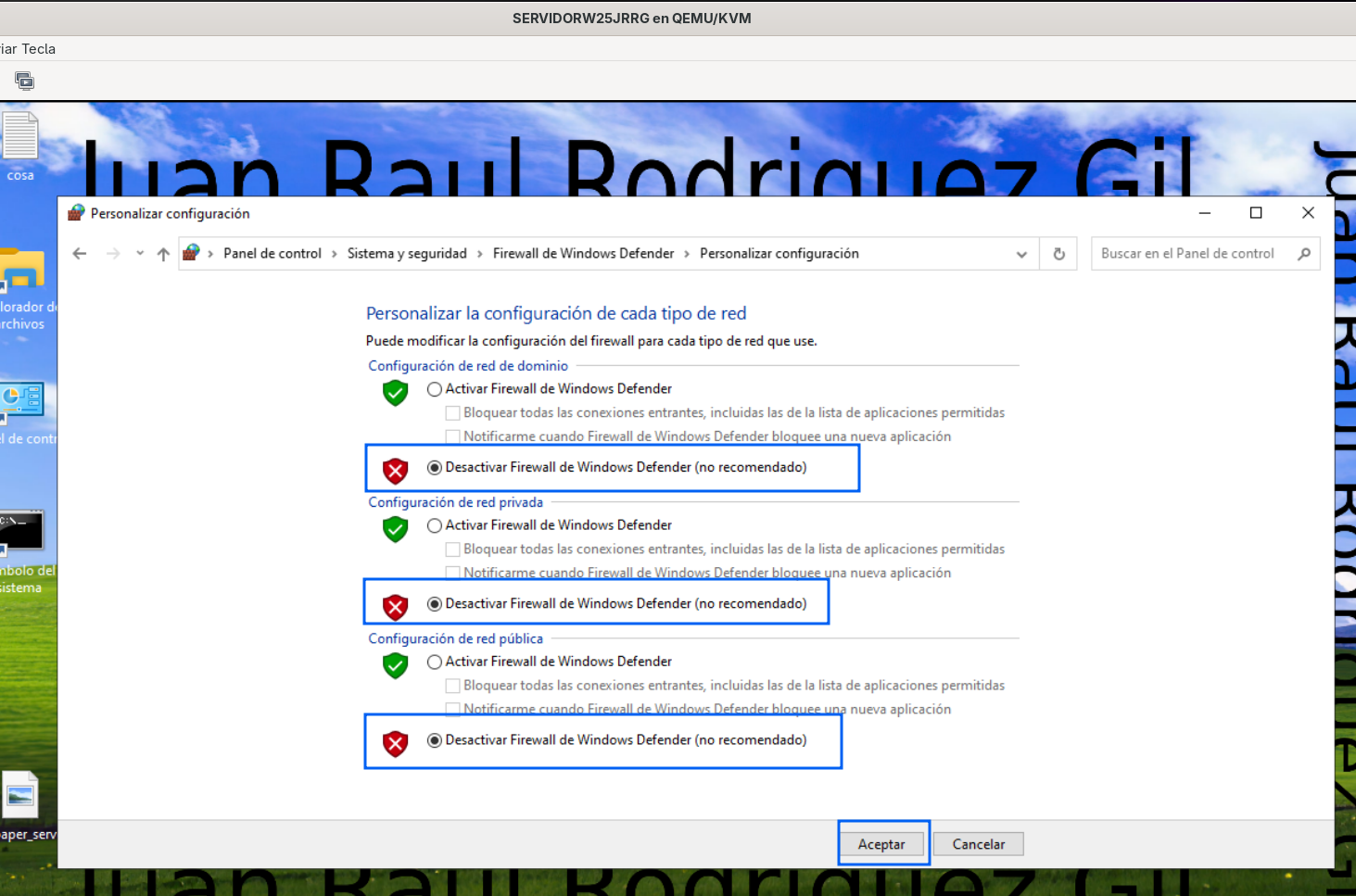Click the 'Personalizar la configuración de cada tipo de red' title
Screen dimensions: 1356x896
click(x=556, y=313)
